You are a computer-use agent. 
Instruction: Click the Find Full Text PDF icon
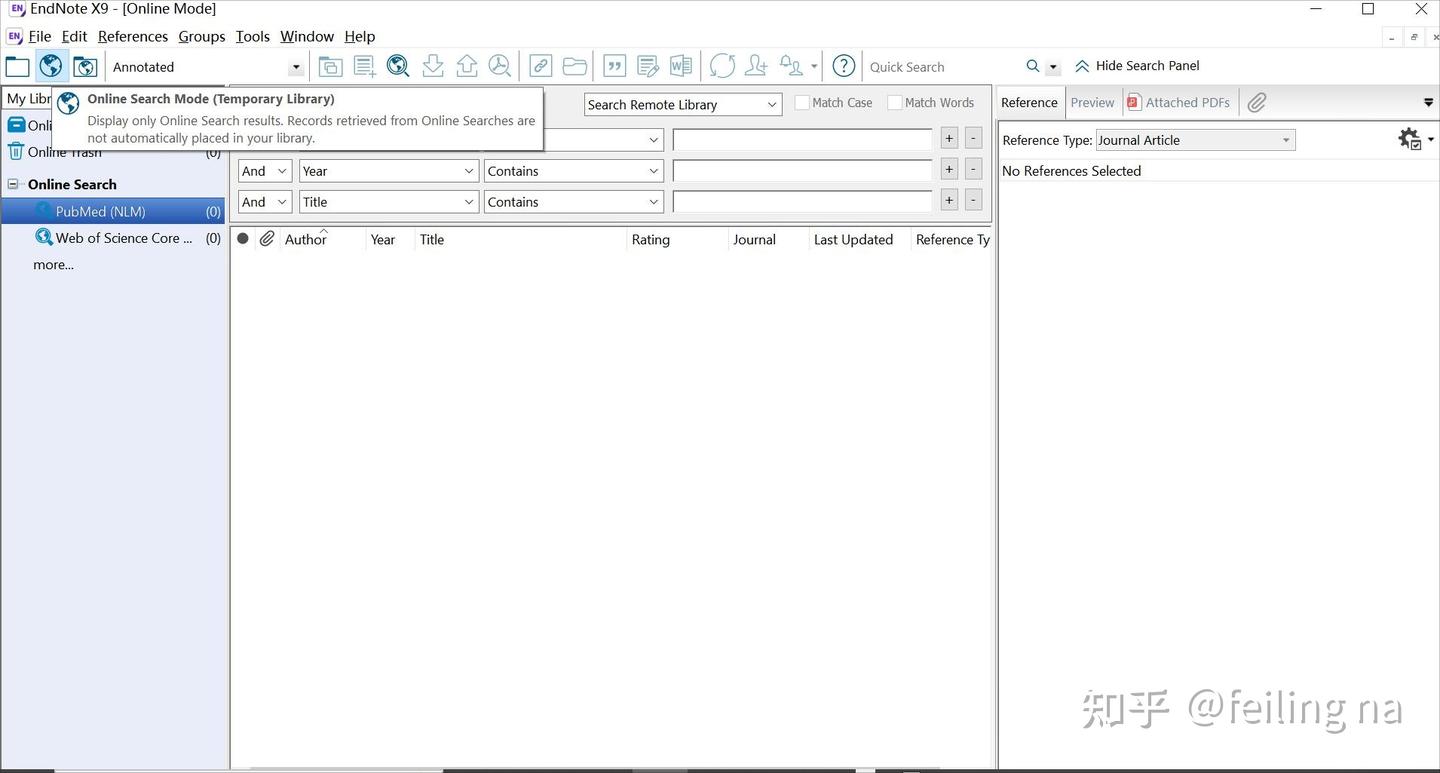(499, 67)
